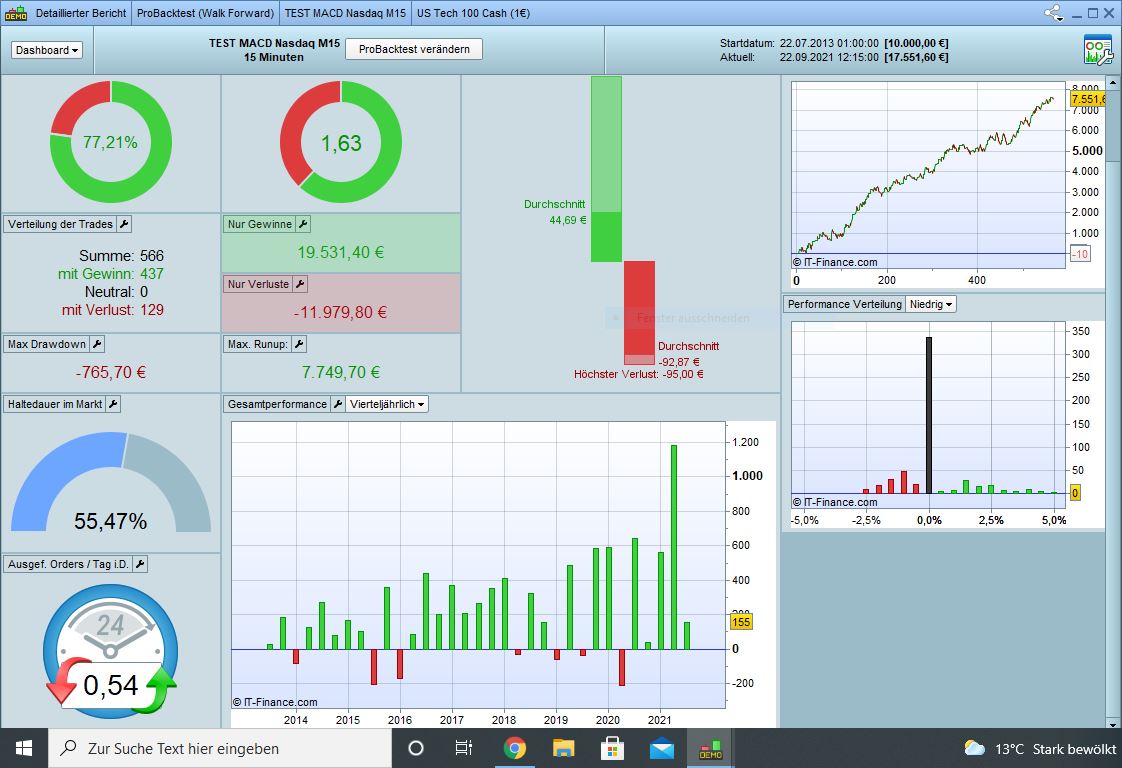The image size is (1122, 768).
Task: Click the tall 2021 green bar in Gesamtperformance chart
Action: pyautogui.click(x=674, y=548)
